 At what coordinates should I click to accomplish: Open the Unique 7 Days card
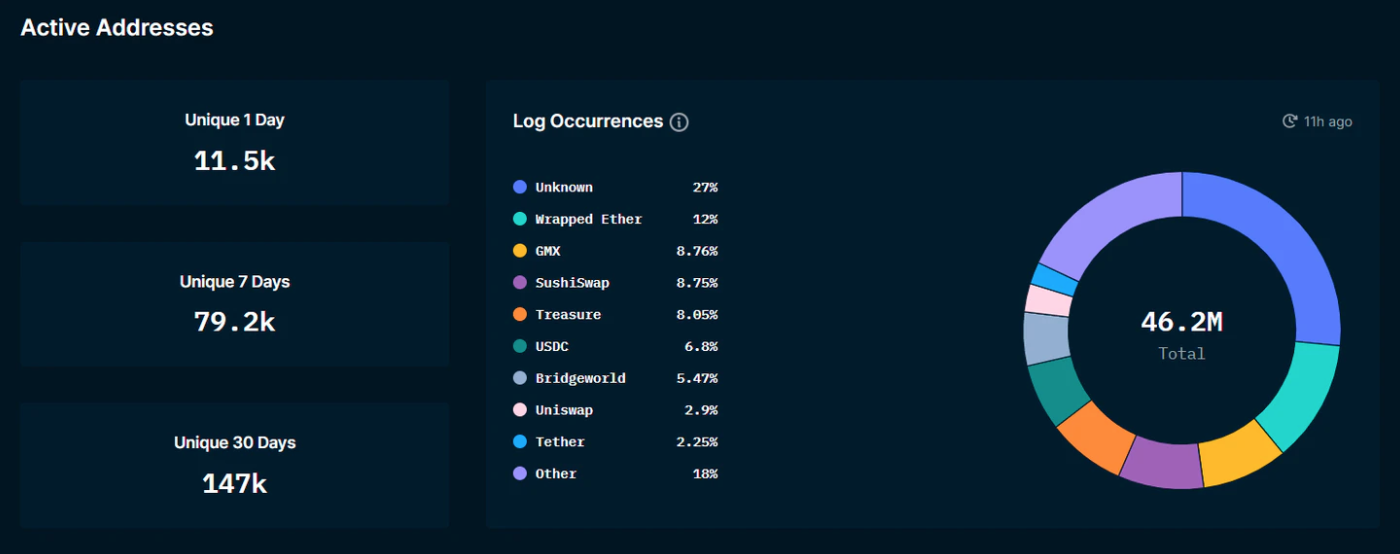click(x=234, y=304)
